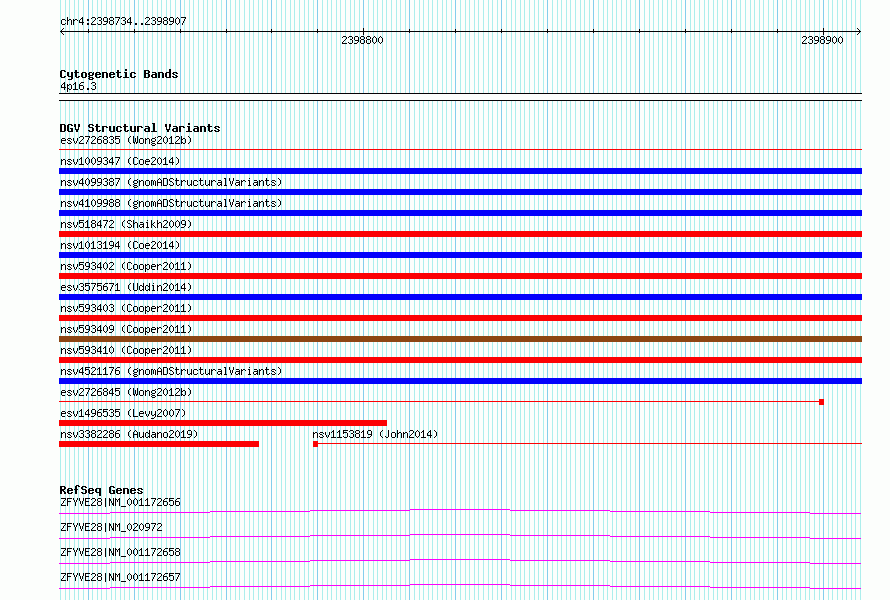Open the RefSeq Genes track title

[102, 489]
